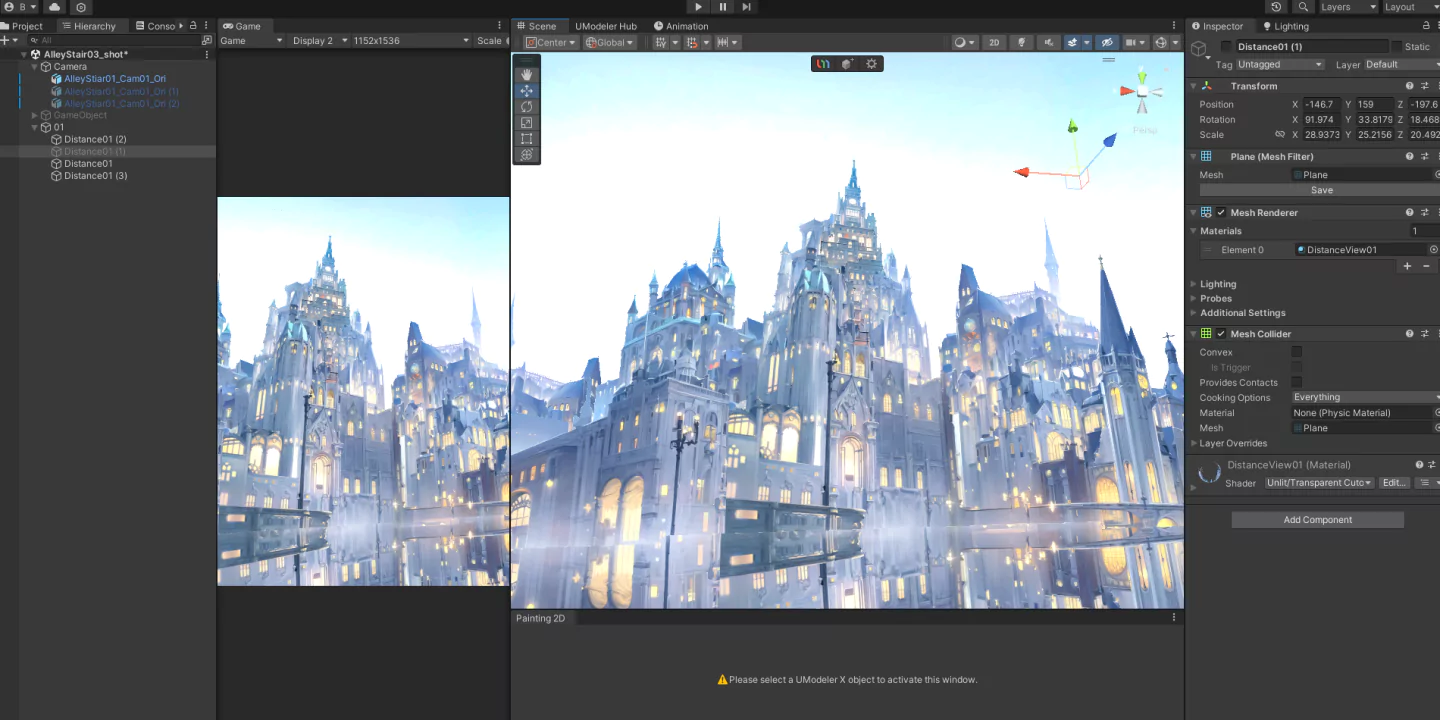Enable Provides Contacts checkbox
1440x720 pixels.
1297,382
